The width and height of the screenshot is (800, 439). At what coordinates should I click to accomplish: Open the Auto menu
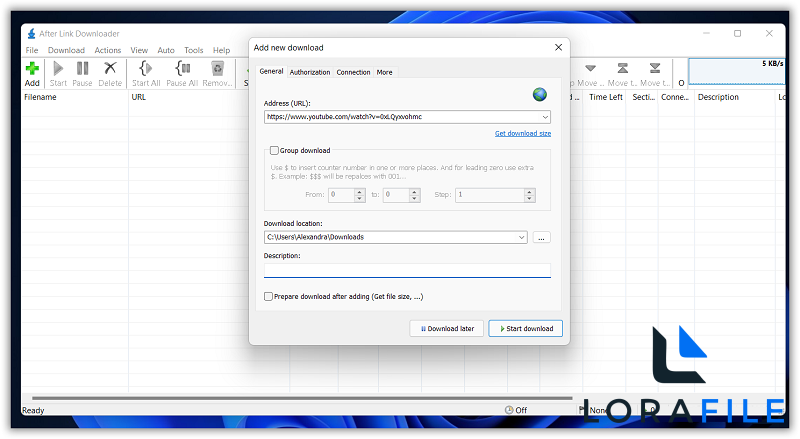[x=166, y=50]
